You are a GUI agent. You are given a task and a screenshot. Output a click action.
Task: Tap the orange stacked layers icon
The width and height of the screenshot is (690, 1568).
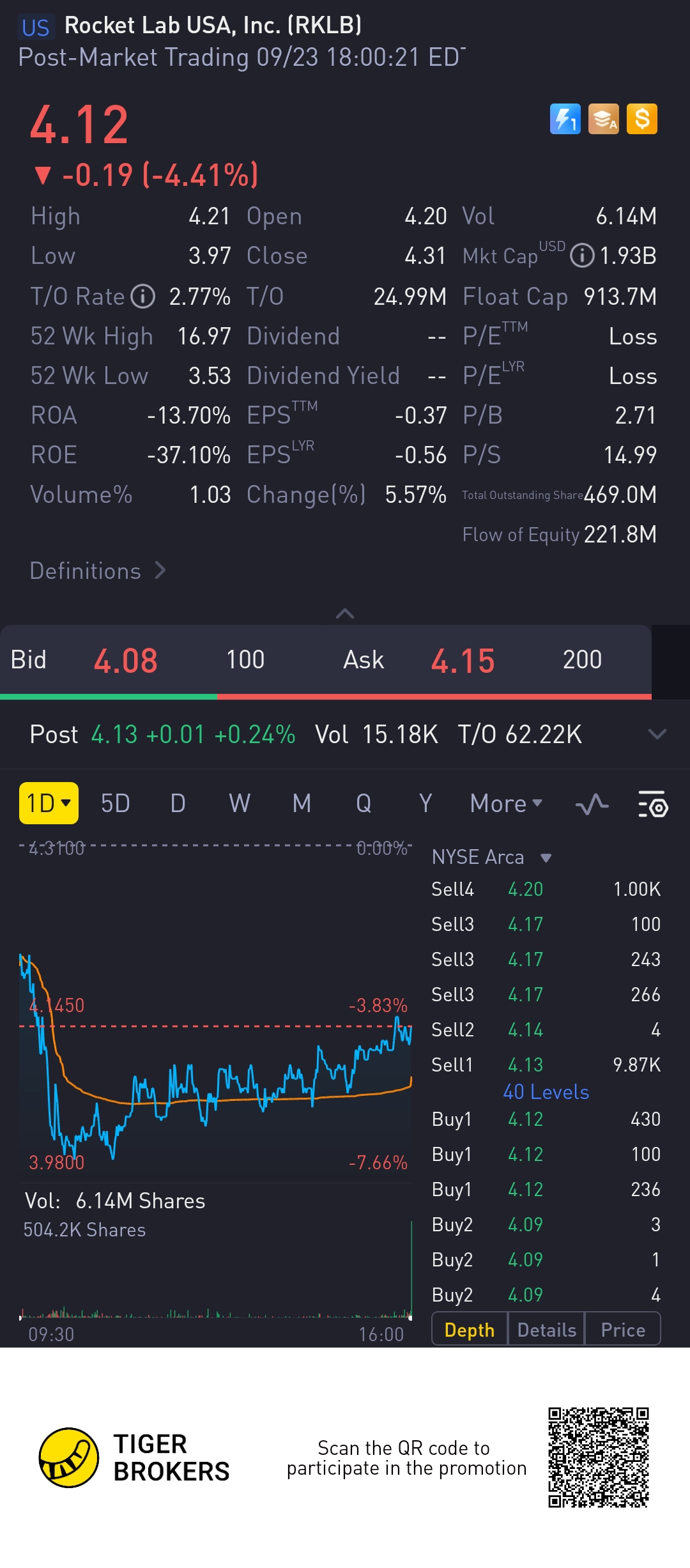click(x=604, y=119)
